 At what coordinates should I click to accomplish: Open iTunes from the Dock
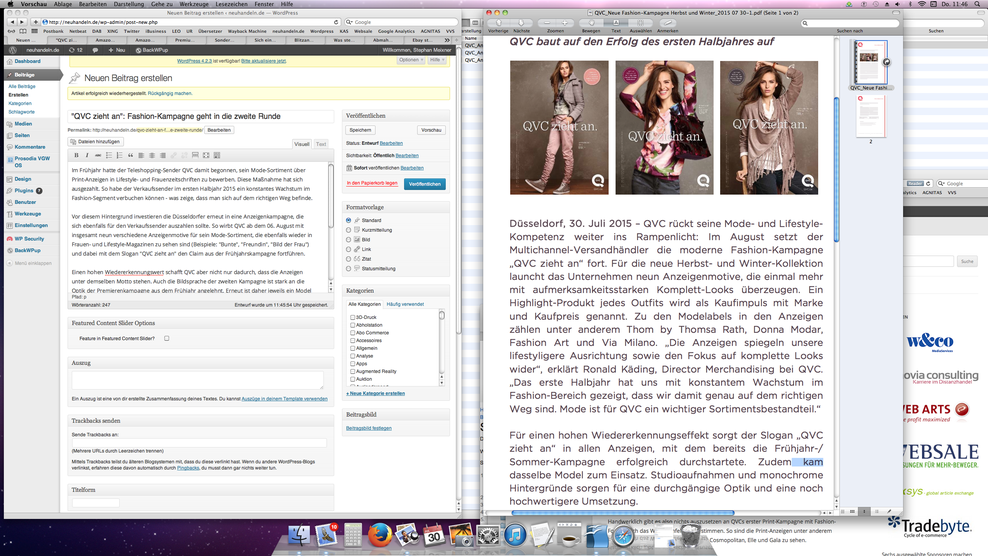515,535
